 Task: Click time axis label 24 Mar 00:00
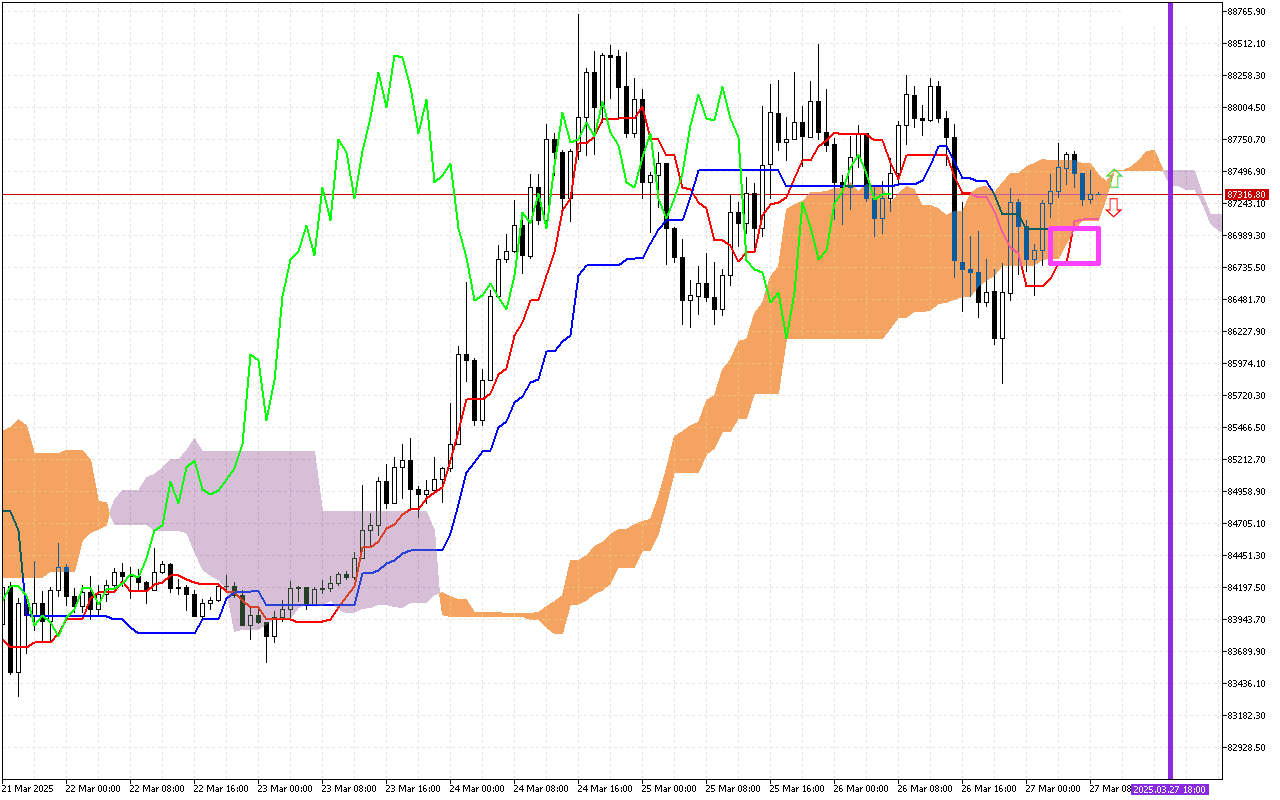[x=477, y=789]
